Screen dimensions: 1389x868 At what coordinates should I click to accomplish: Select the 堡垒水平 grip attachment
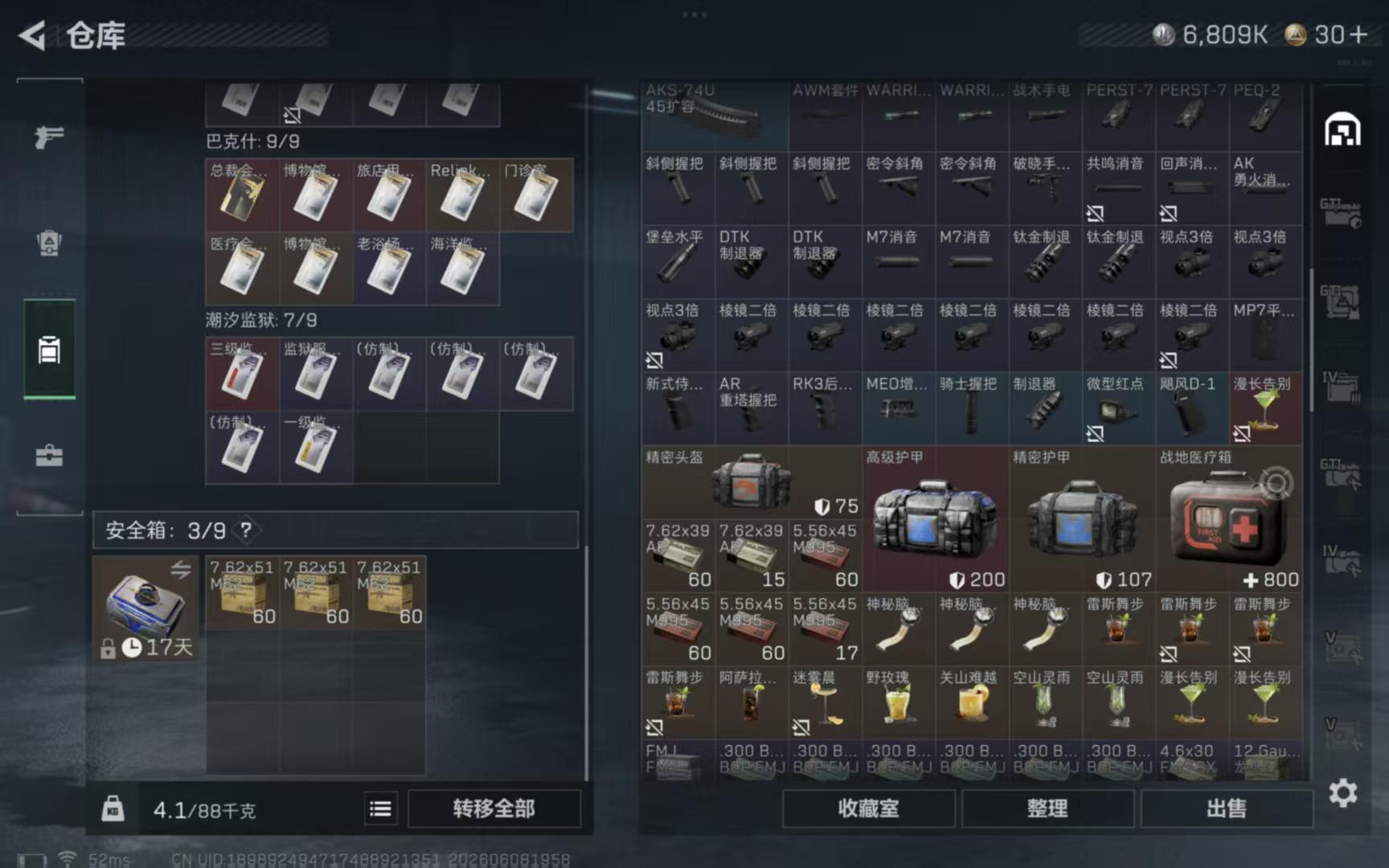[x=678, y=261]
